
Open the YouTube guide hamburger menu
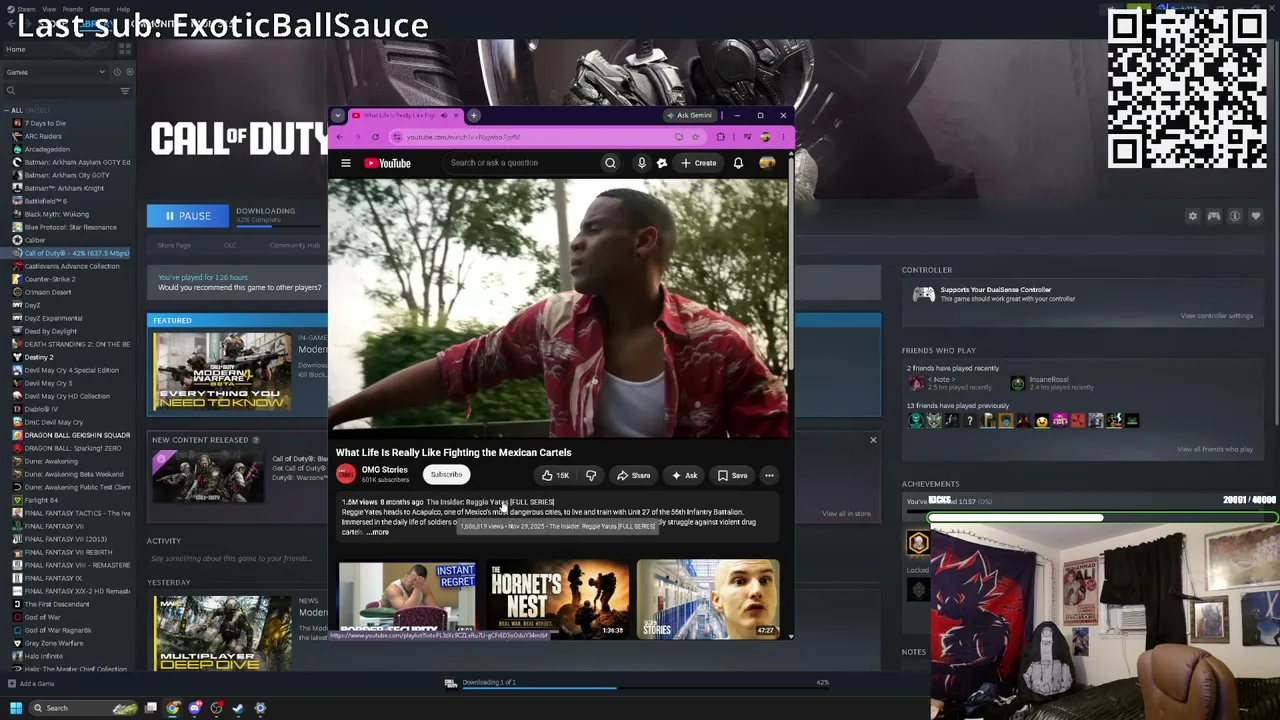pyautogui.click(x=346, y=163)
